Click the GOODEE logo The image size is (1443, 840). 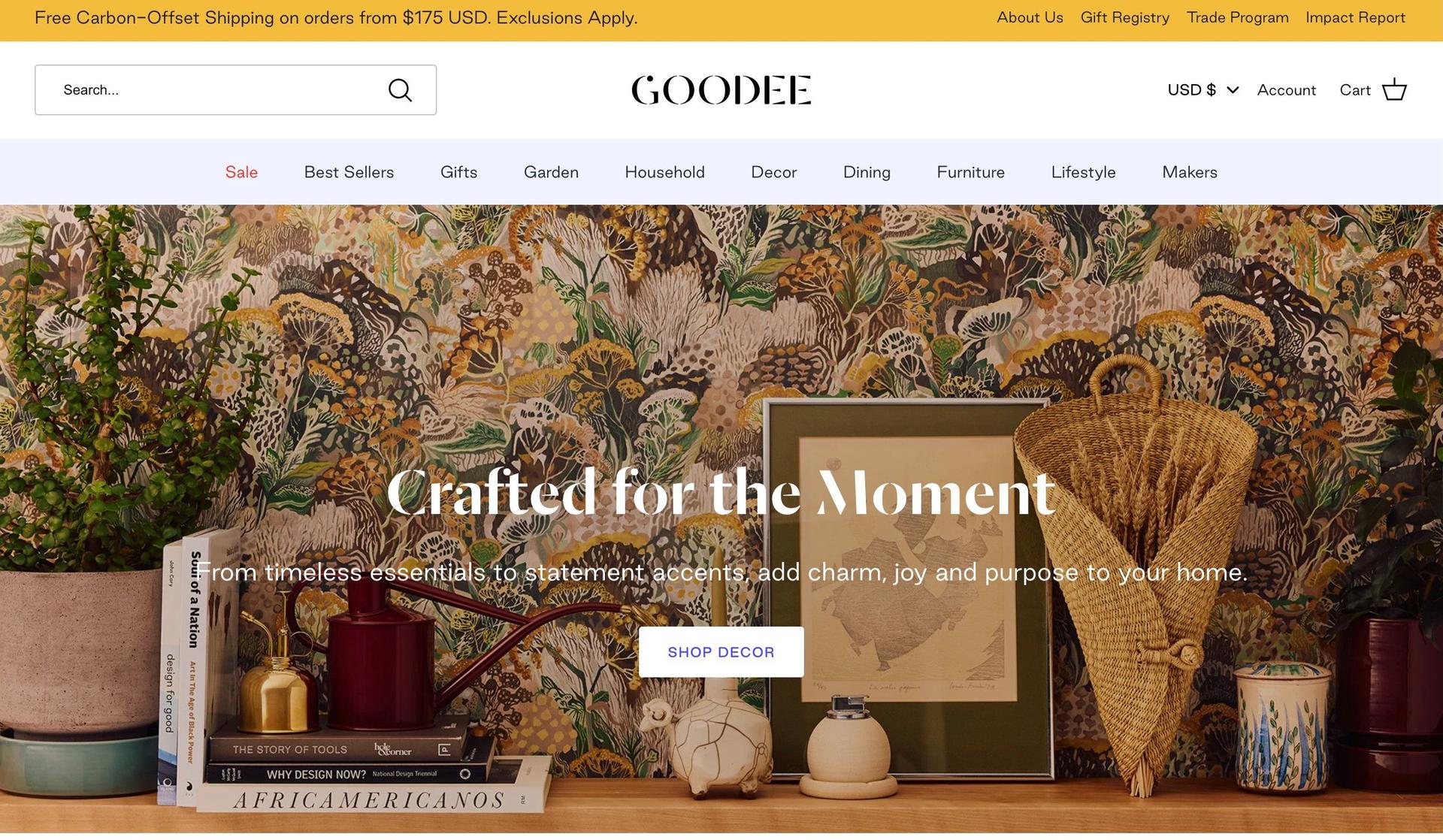[721, 90]
